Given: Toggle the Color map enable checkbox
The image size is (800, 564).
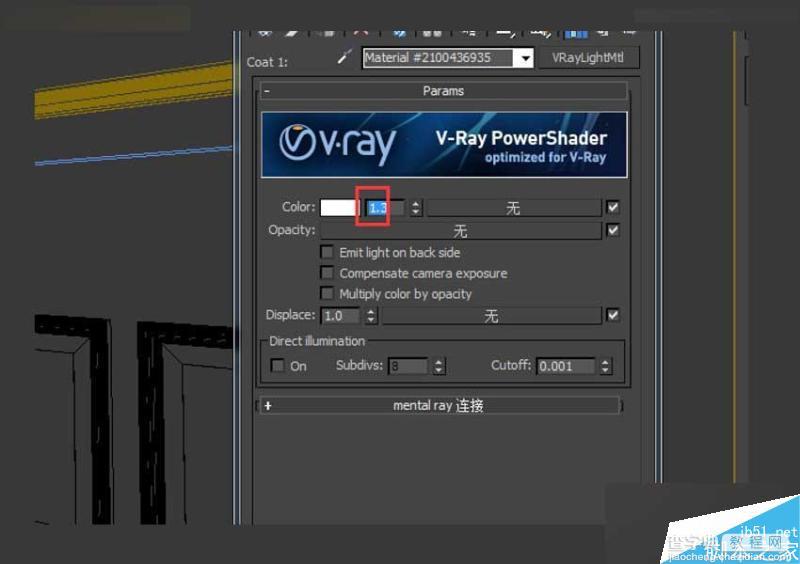Looking at the screenshot, I should tap(613, 207).
